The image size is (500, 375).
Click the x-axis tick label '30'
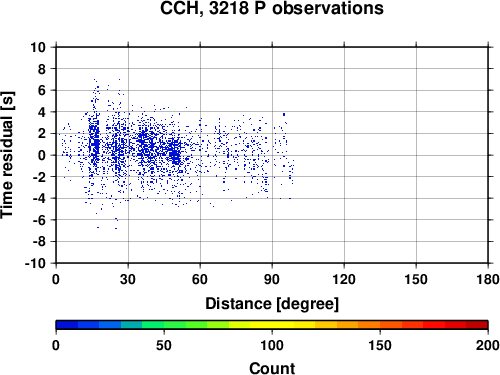point(128,279)
